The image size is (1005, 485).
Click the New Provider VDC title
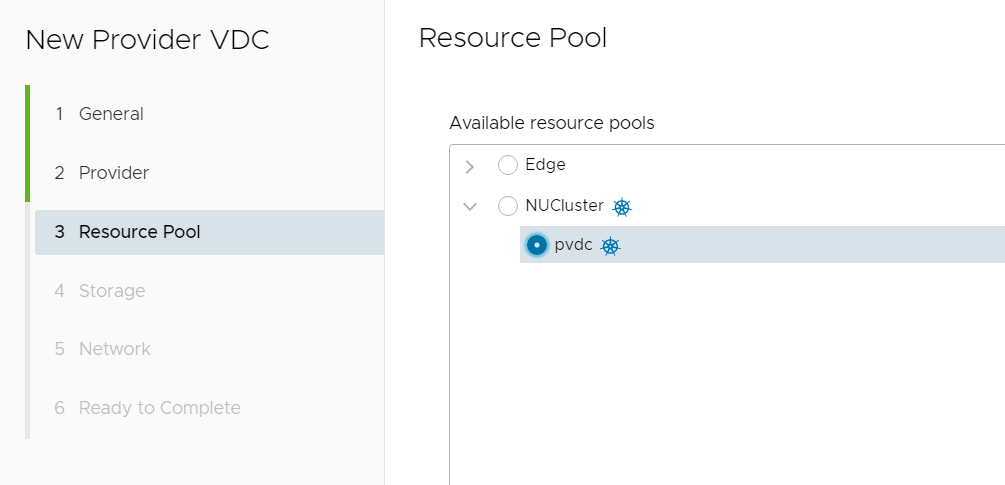(147, 40)
